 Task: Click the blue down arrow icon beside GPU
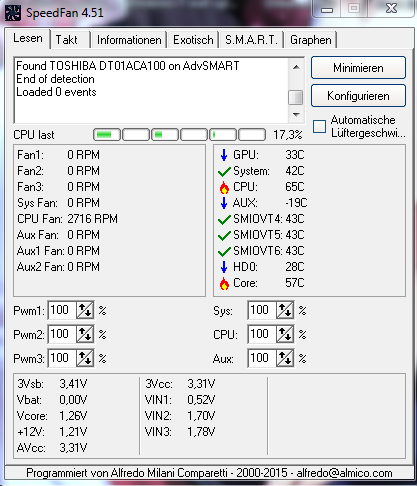click(224, 155)
